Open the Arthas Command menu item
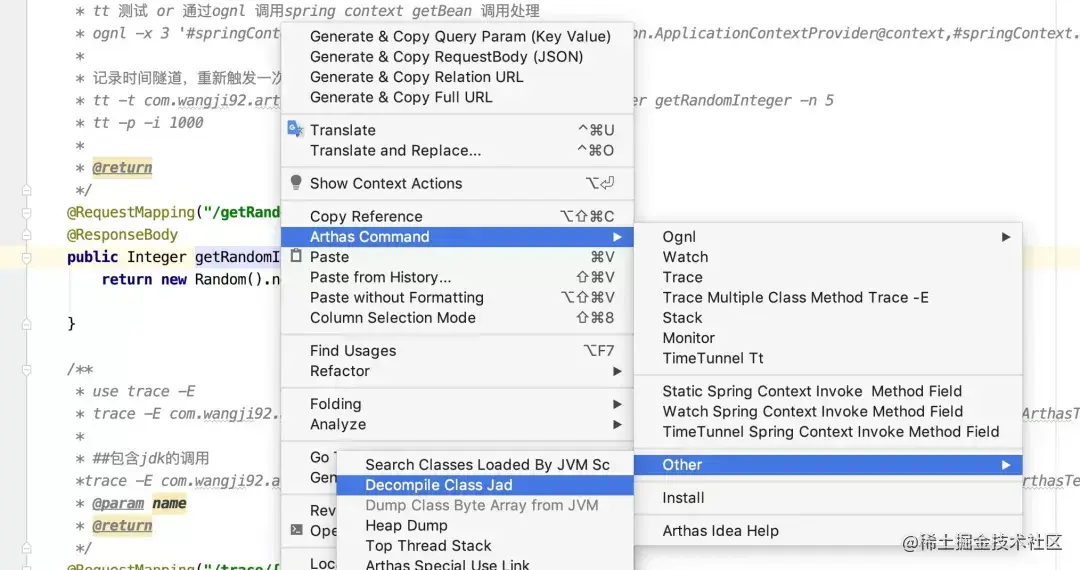Screen dimensions: 1080x570 pos(457,237)
